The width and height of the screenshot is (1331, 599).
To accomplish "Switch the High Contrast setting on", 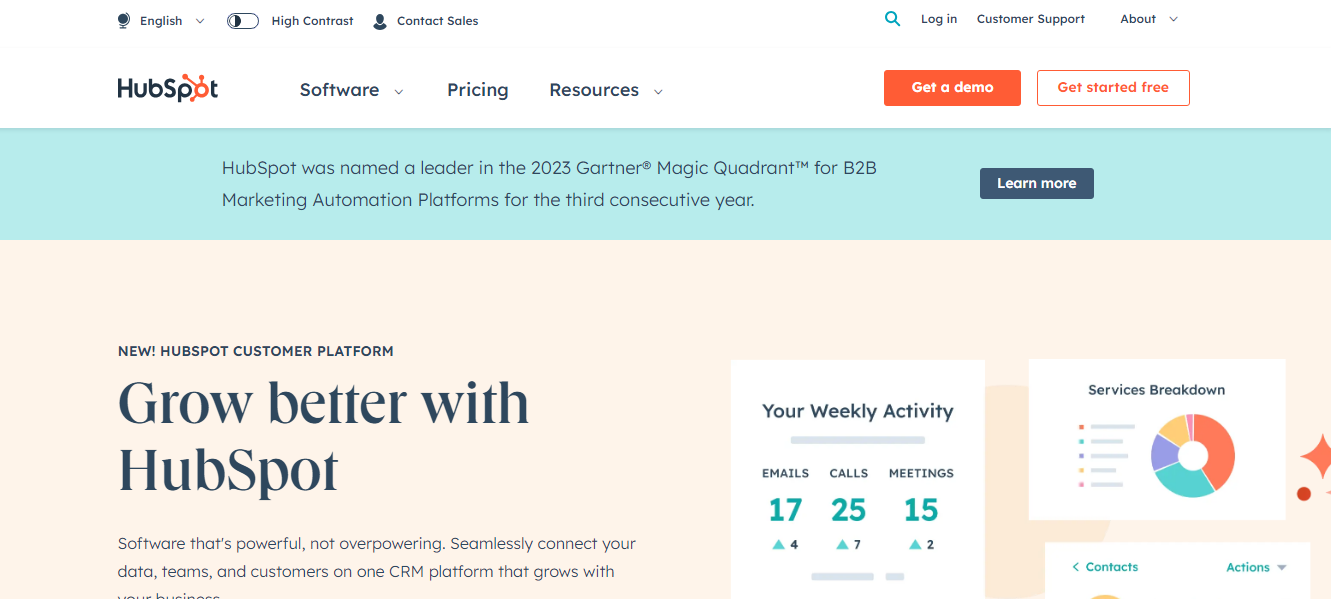I will coord(242,19).
